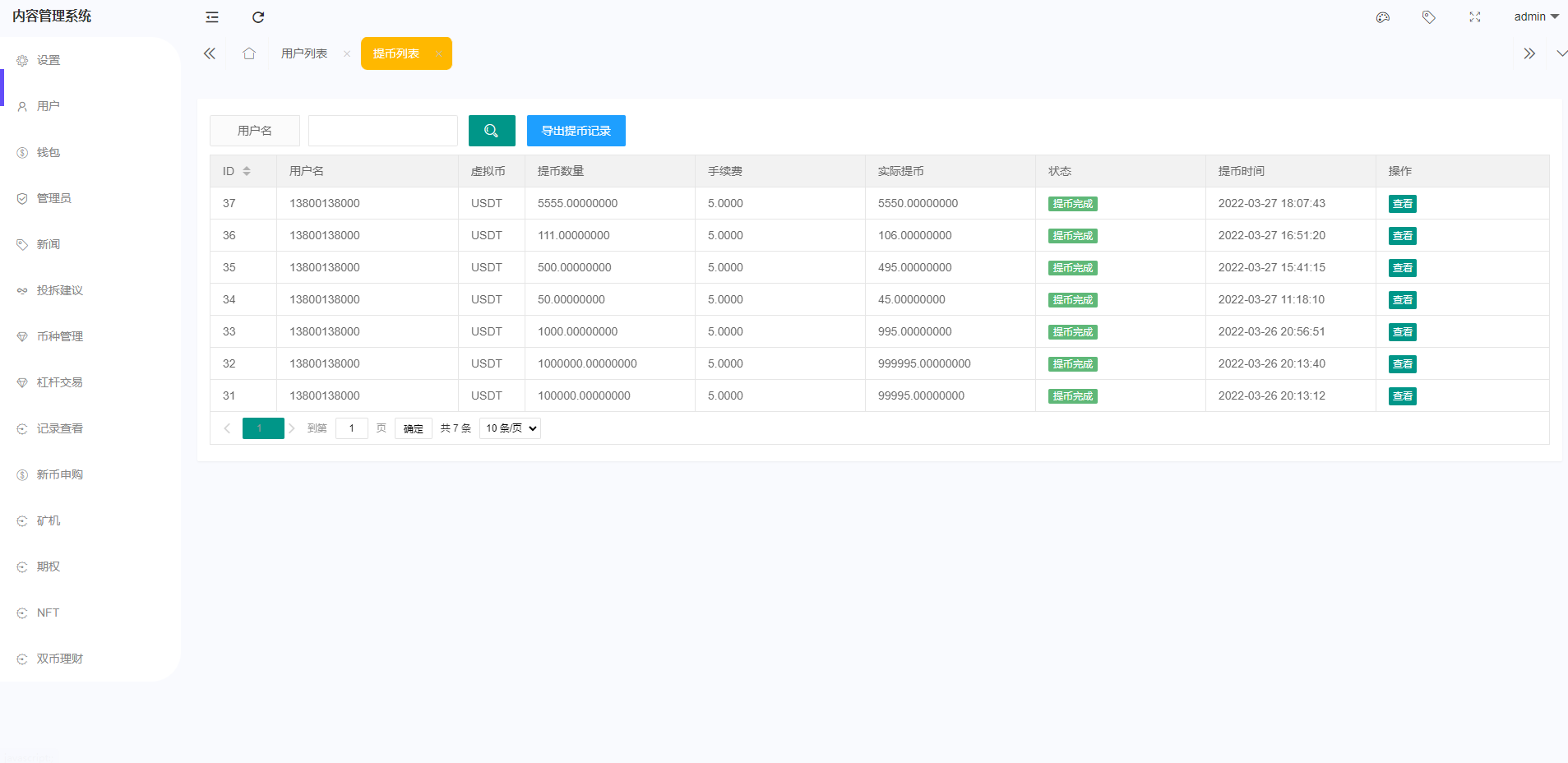This screenshot has height=763, width=1568.
Task: Sort table by ID column arrows
Action: pyautogui.click(x=247, y=171)
